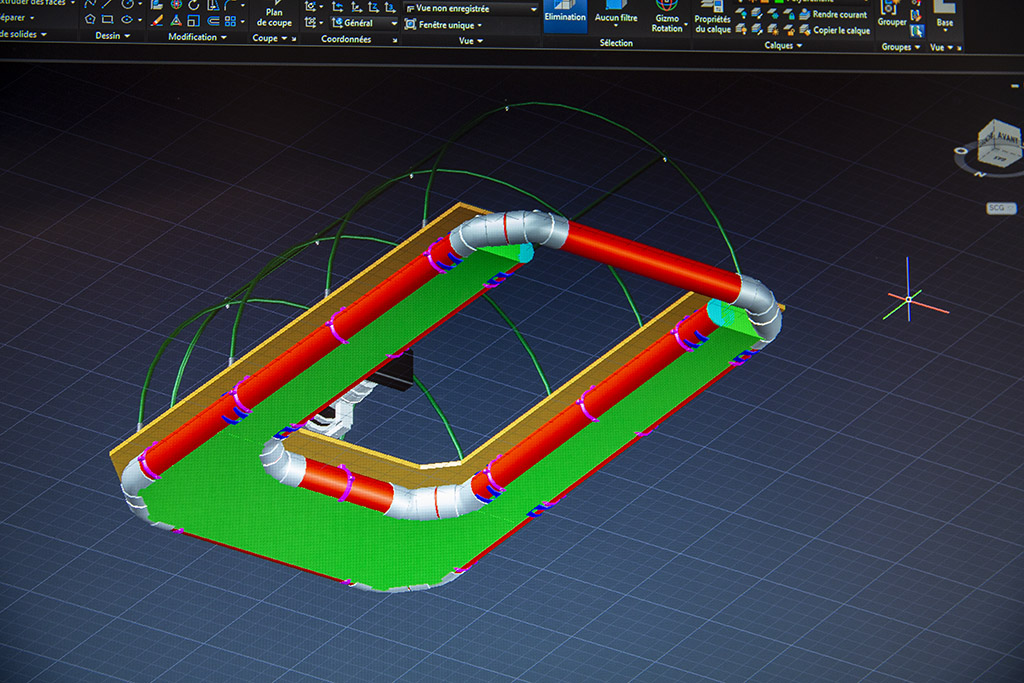Screen dimensions: 1024x683
Task: Click Copier le calque button
Action: pyautogui.click(x=835, y=30)
